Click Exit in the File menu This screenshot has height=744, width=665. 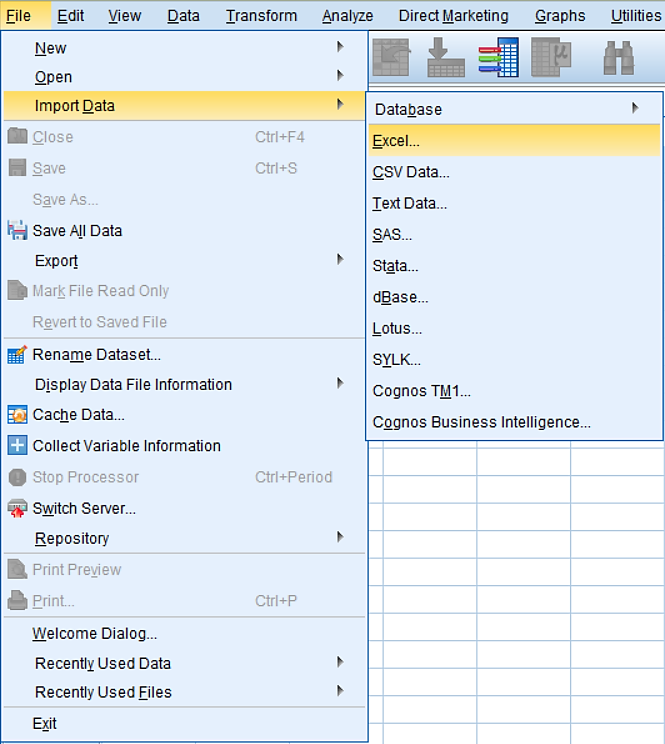(x=184, y=723)
